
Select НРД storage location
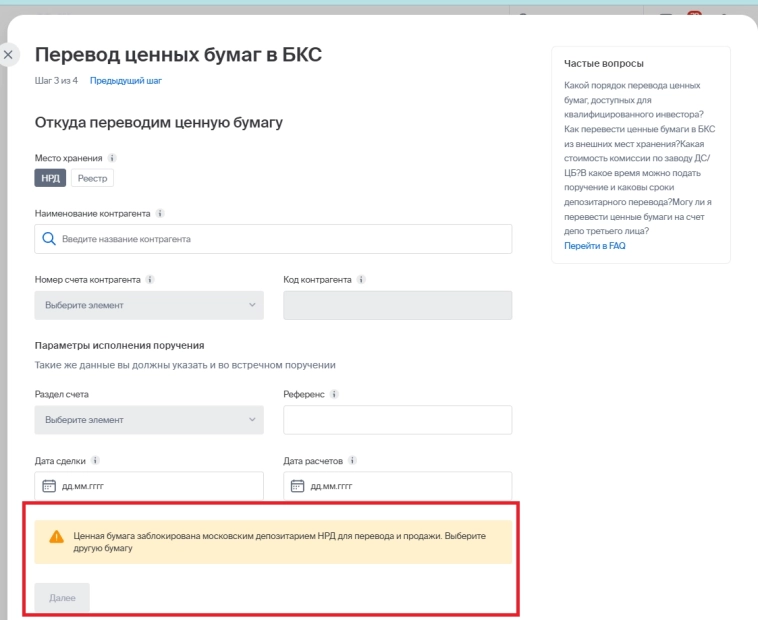[50, 178]
